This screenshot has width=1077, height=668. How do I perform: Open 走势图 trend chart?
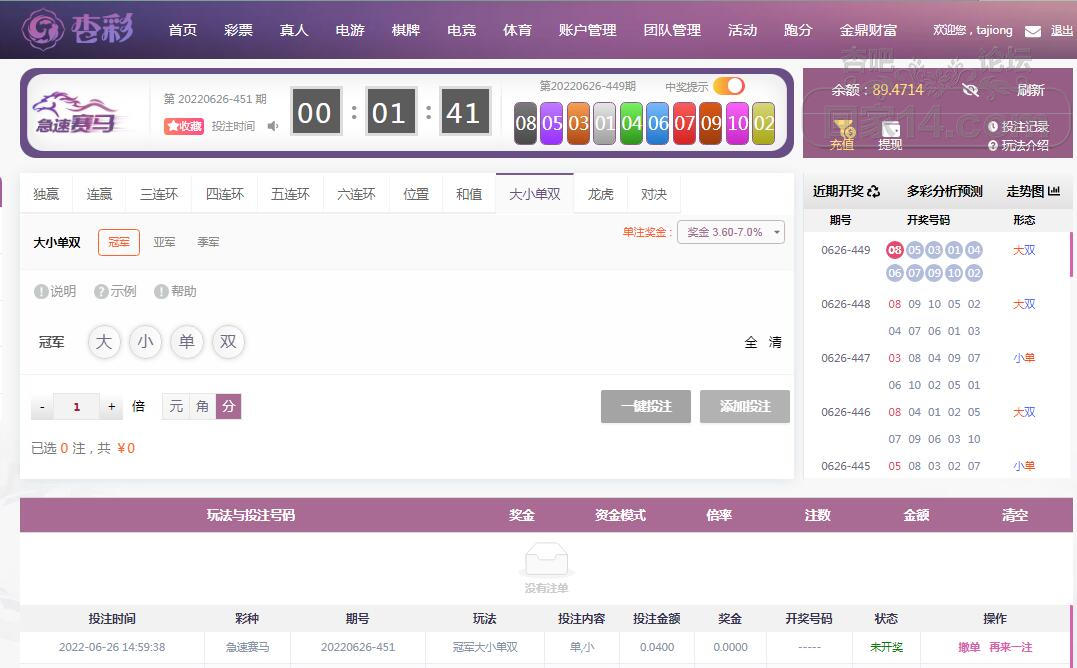tap(1032, 192)
